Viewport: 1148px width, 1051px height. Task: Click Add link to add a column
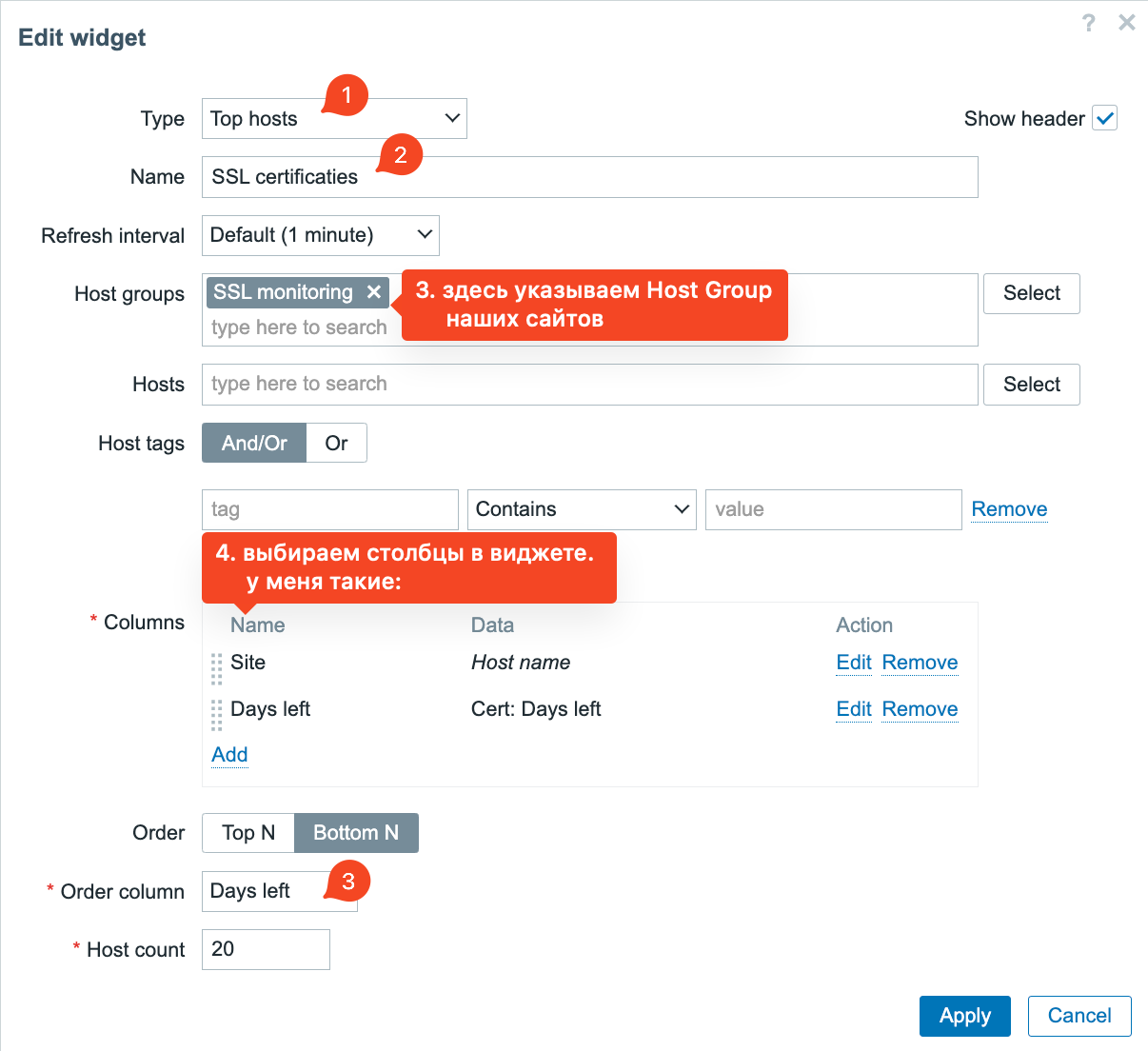coord(229,755)
